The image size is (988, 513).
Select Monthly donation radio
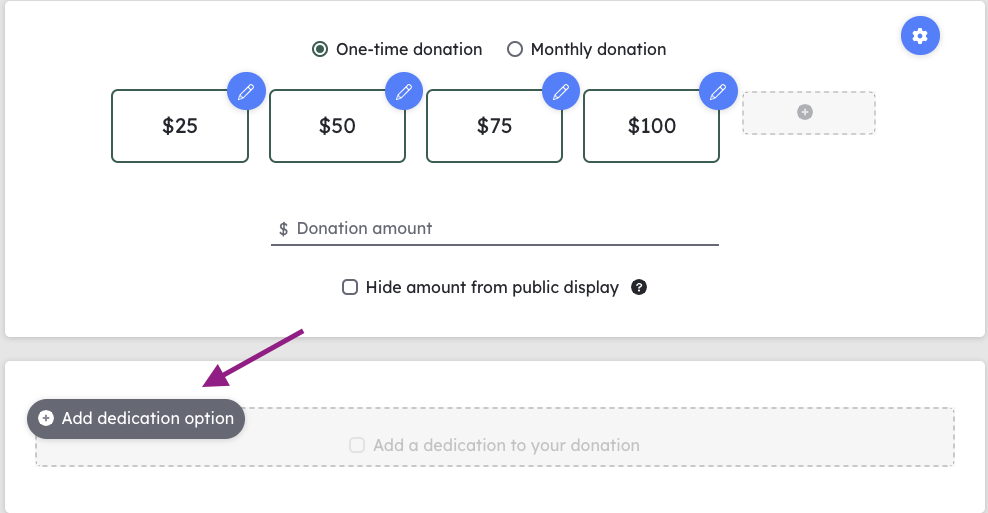(x=515, y=49)
